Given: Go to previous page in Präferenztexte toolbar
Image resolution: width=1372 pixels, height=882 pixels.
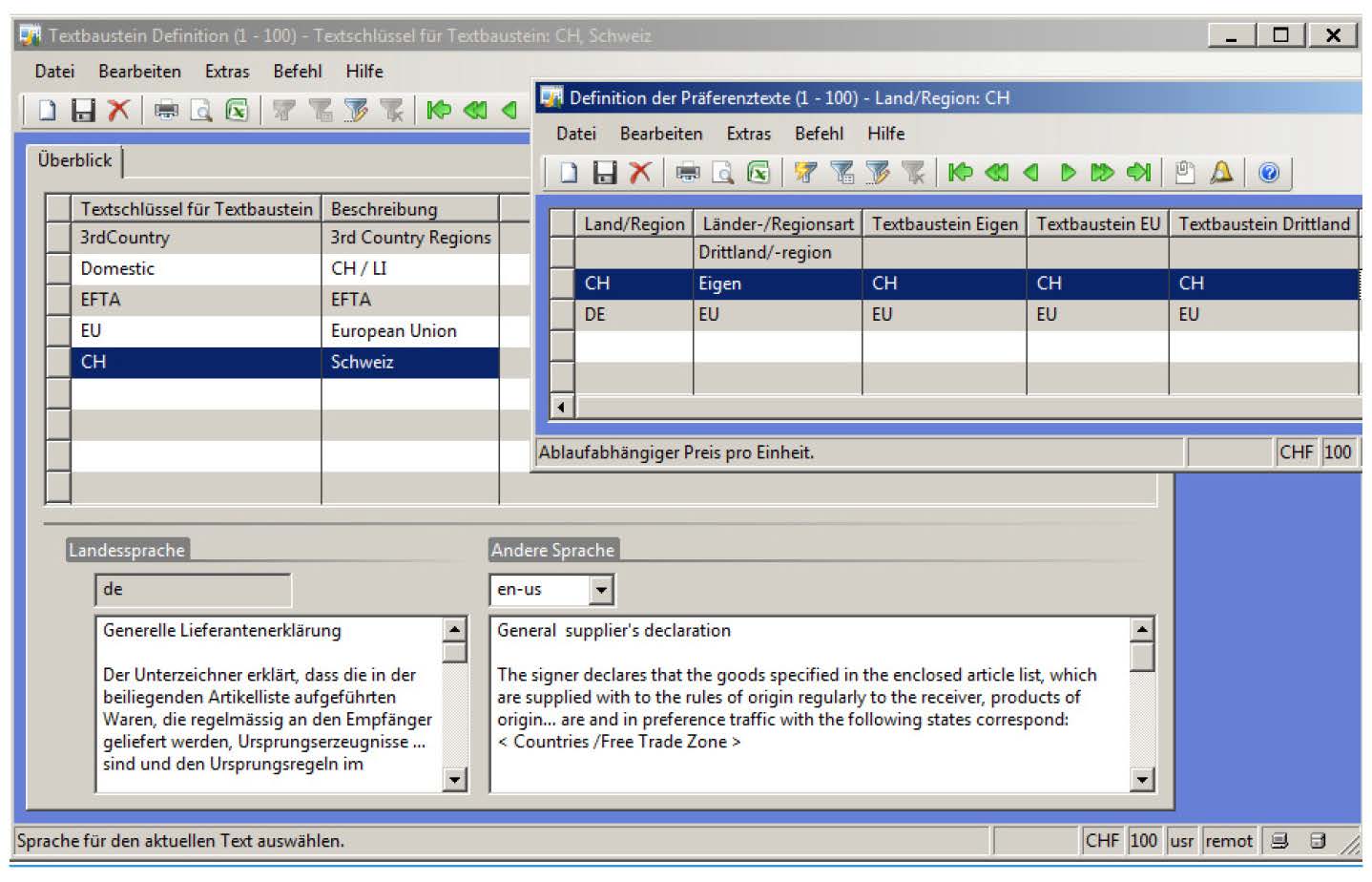Looking at the screenshot, I should pyautogui.click(x=997, y=172).
